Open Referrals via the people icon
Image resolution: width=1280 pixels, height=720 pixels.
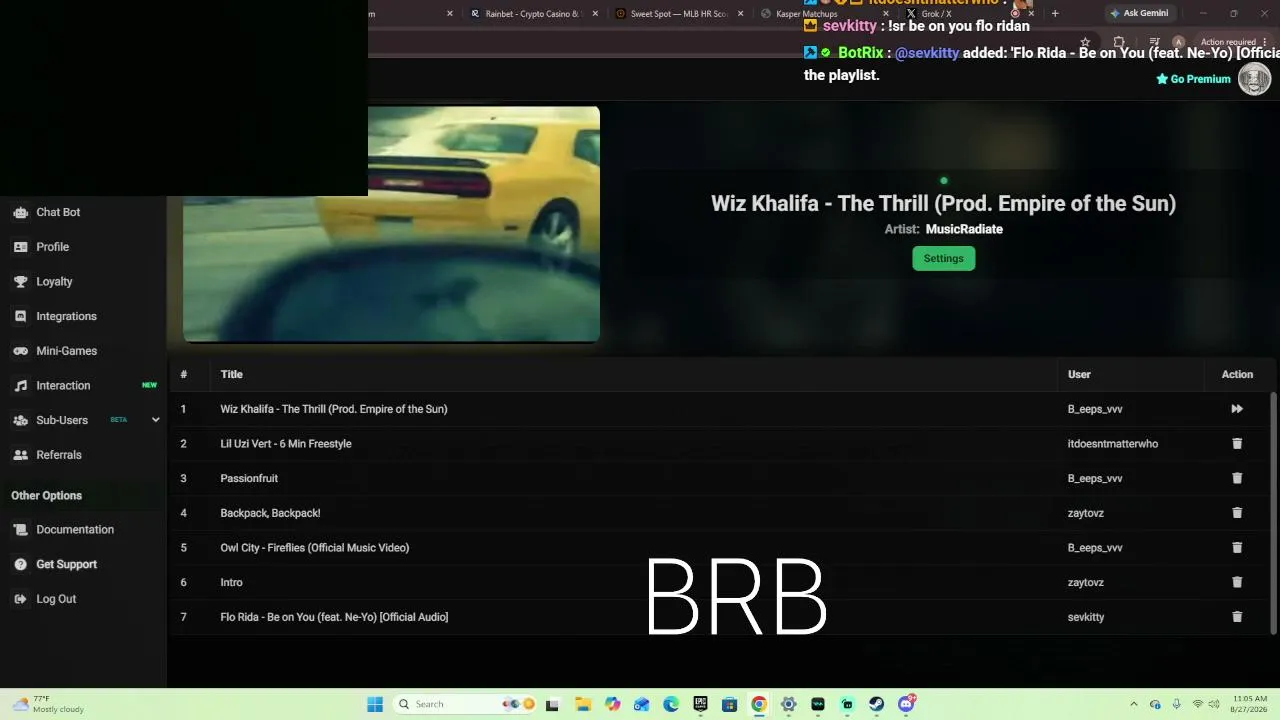pyautogui.click(x=20, y=455)
